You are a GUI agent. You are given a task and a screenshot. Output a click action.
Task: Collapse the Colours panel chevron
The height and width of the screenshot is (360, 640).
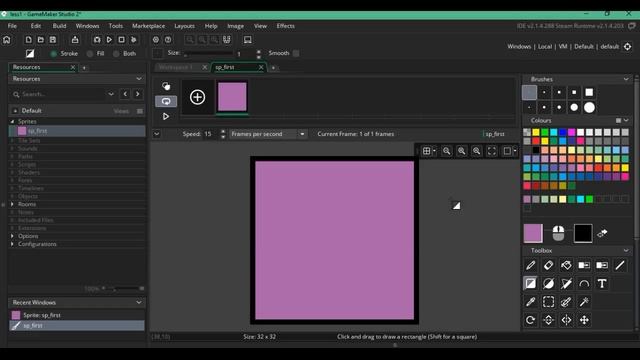point(627,120)
